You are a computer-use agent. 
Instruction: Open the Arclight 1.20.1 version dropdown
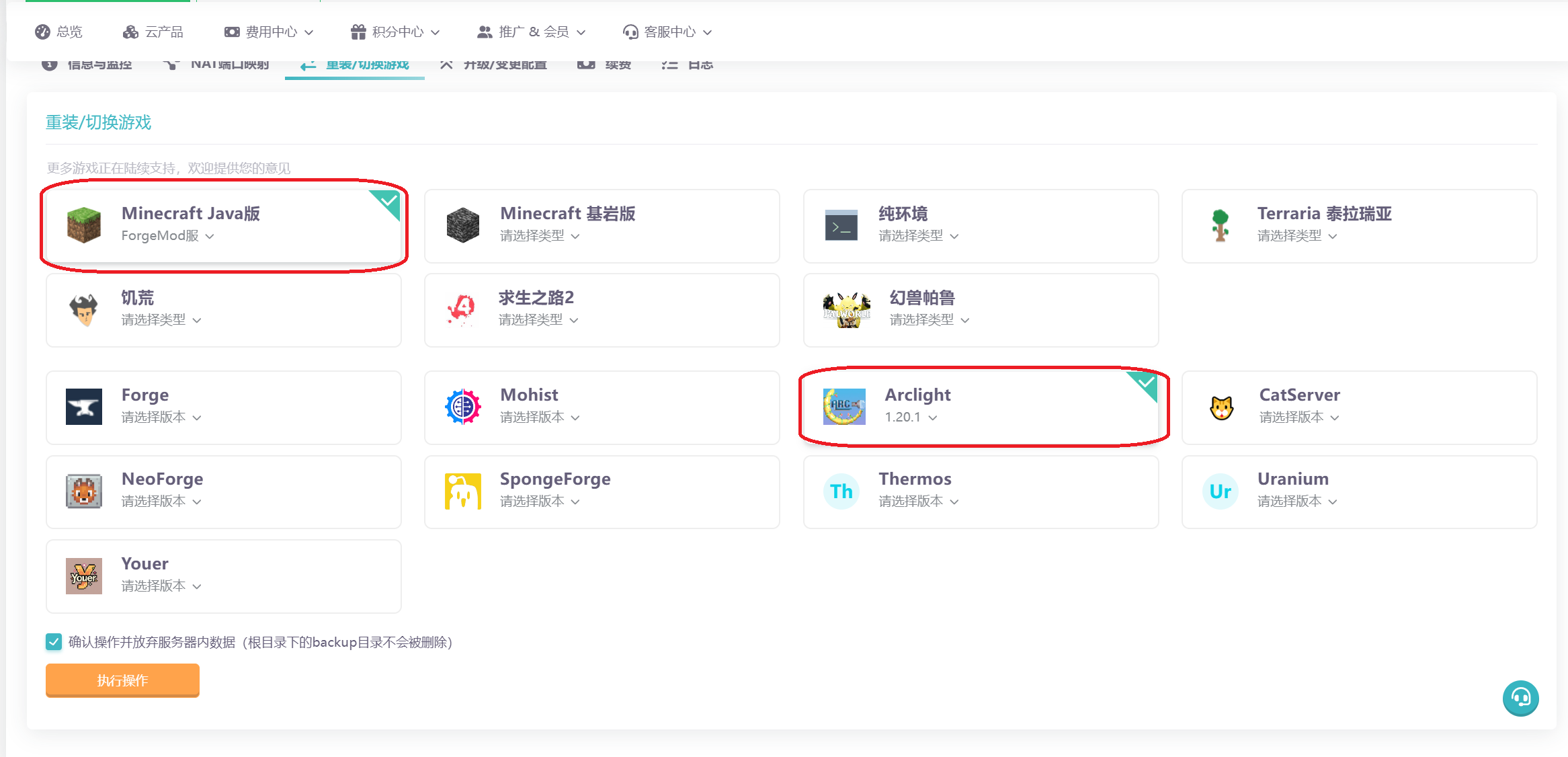point(911,417)
